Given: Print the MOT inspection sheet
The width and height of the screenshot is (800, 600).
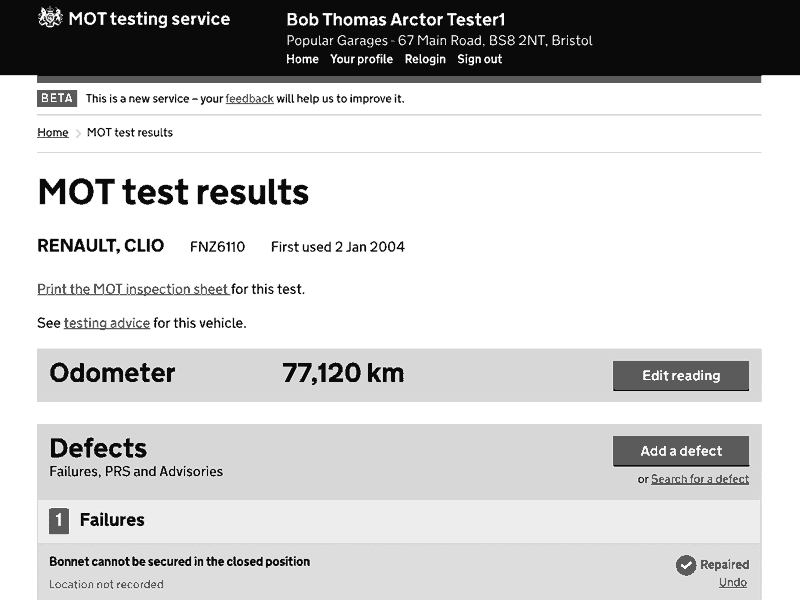Looking at the screenshot, I should pos(133,289).
